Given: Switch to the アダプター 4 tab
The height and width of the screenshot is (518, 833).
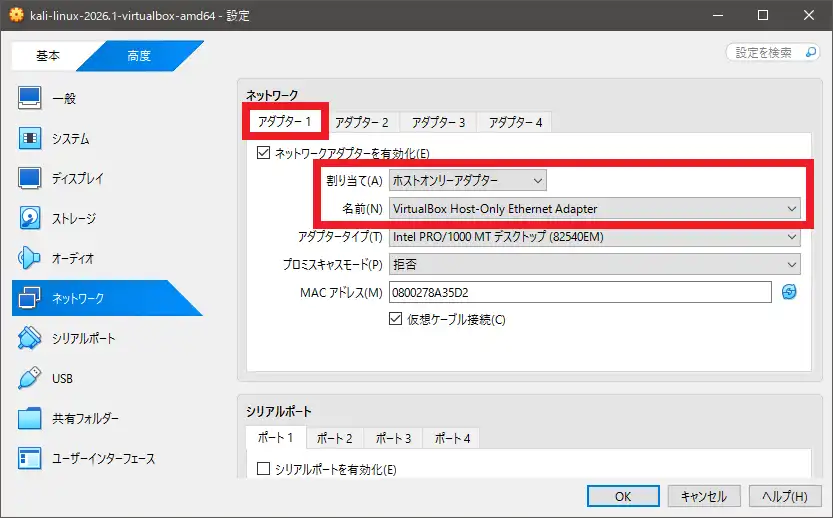Looking at the screenshot, I should click(515, 123).
